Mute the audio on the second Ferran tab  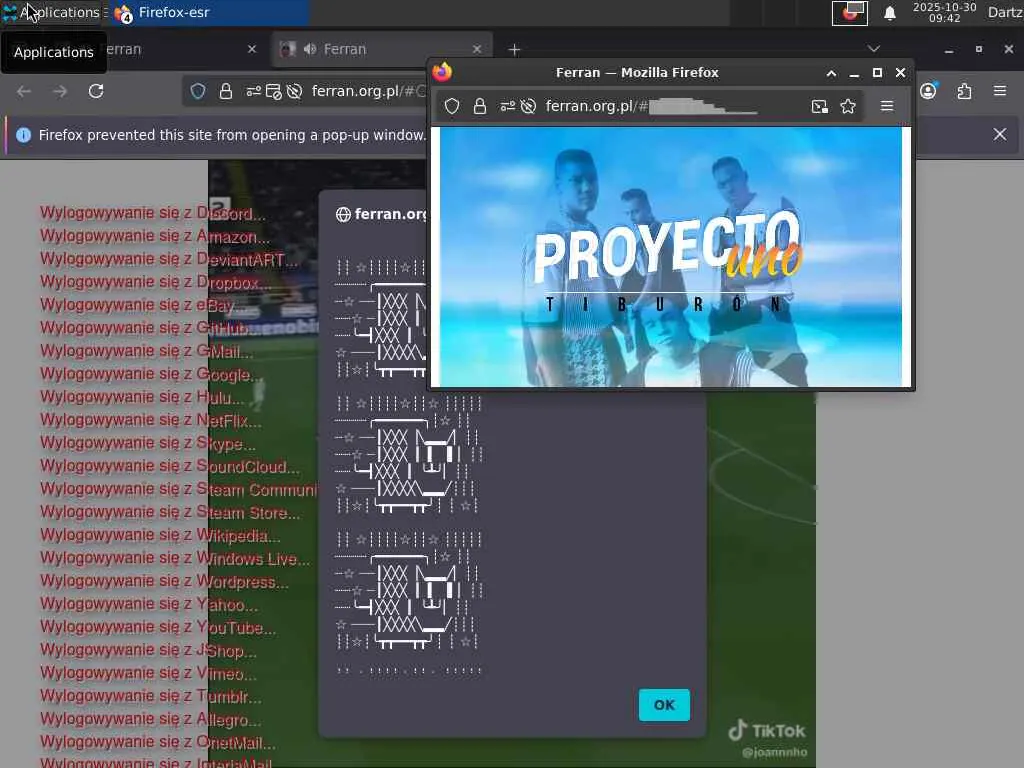tap(310, 49)
